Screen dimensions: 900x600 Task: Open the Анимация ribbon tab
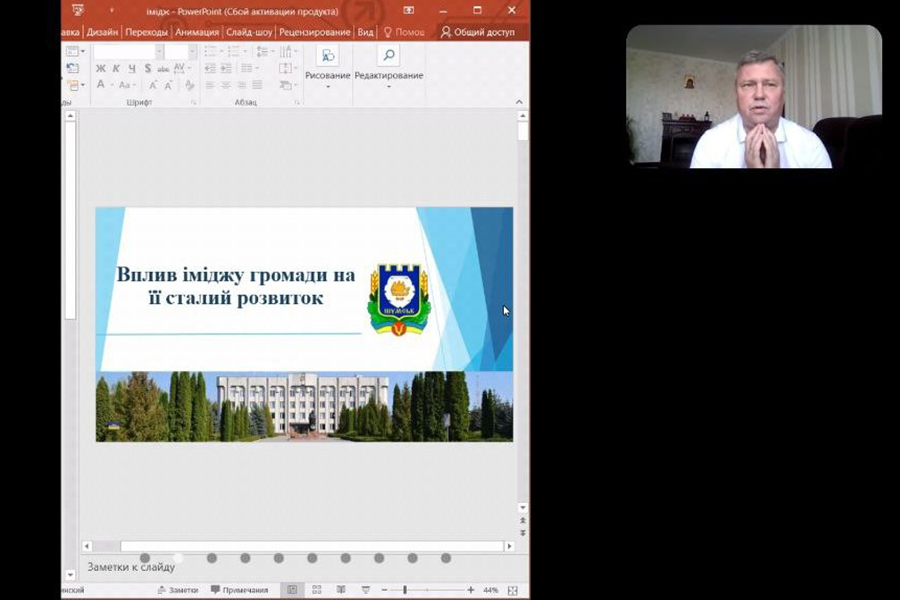click(197, 32)
